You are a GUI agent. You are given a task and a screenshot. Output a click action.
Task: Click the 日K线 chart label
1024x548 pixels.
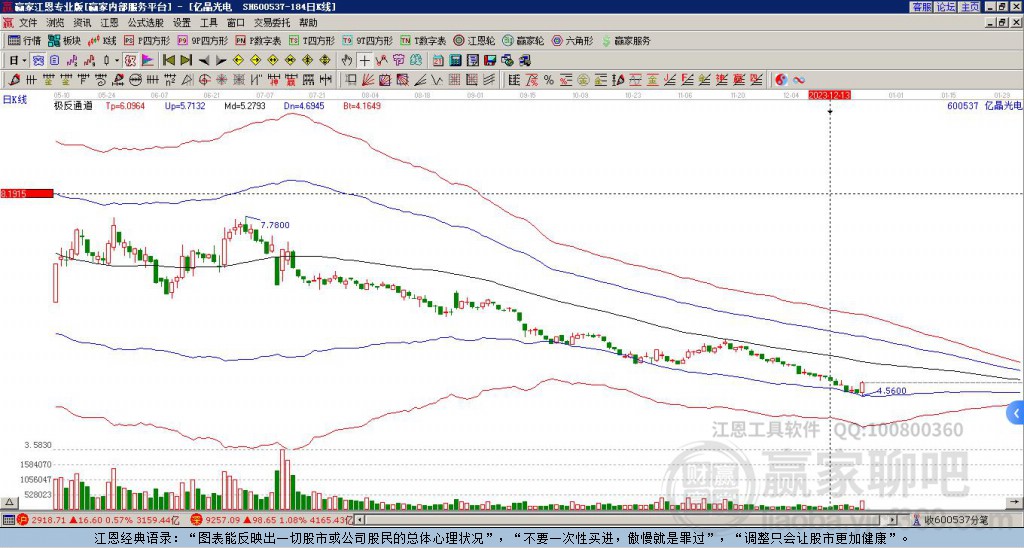pos(14,100)
